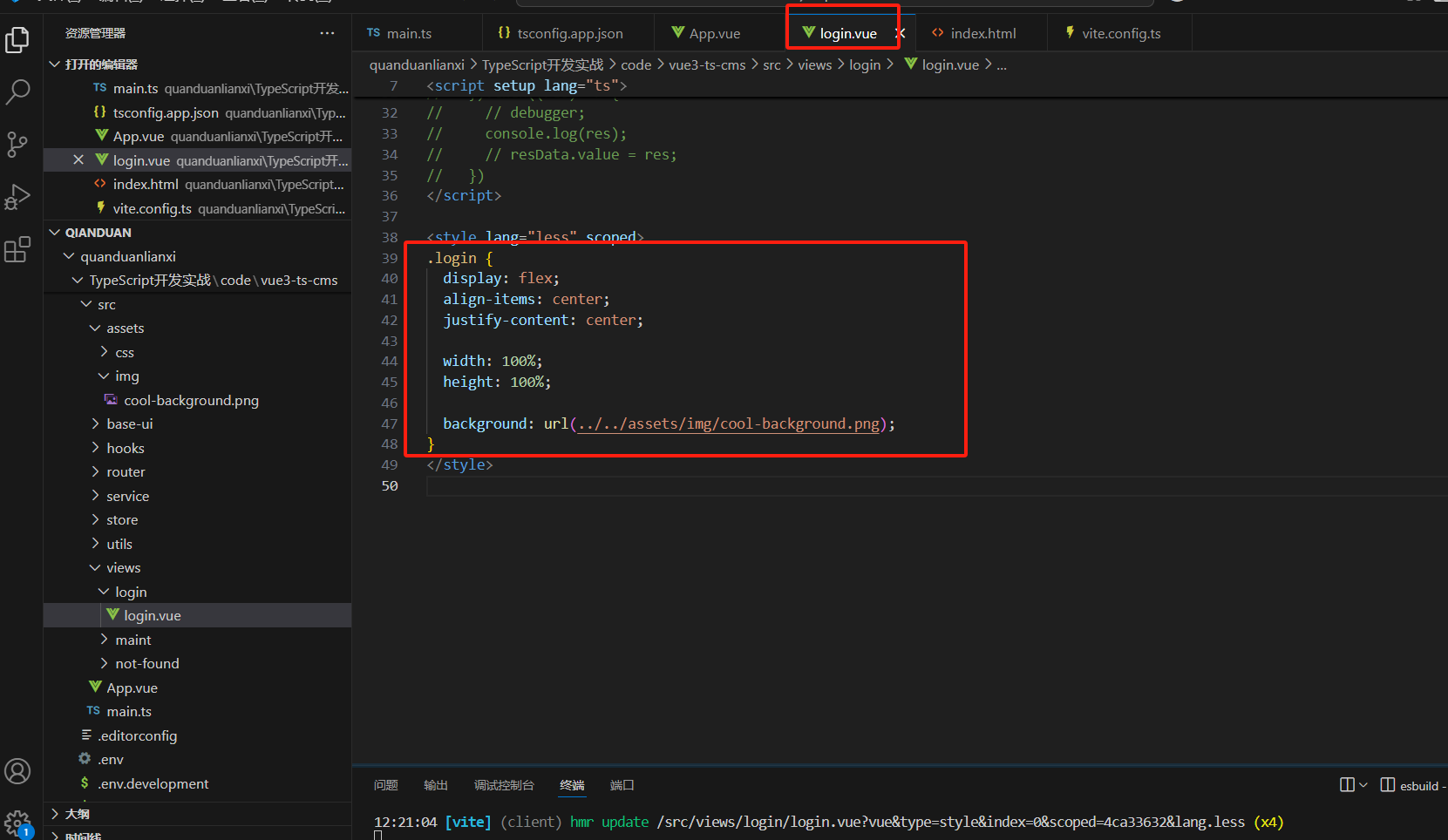Click the code breadcrumb segment

pos(636,64)
